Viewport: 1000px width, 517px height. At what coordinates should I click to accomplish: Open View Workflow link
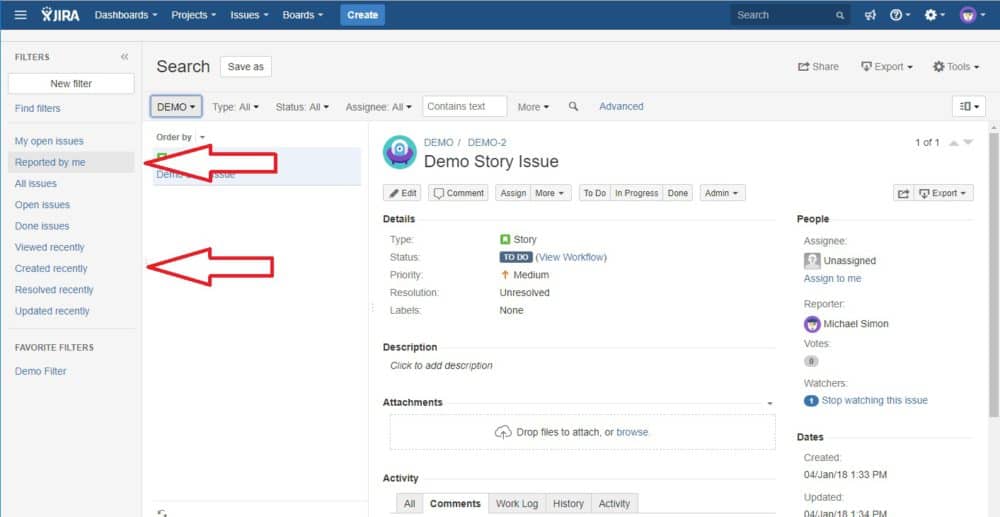point(571,258)
